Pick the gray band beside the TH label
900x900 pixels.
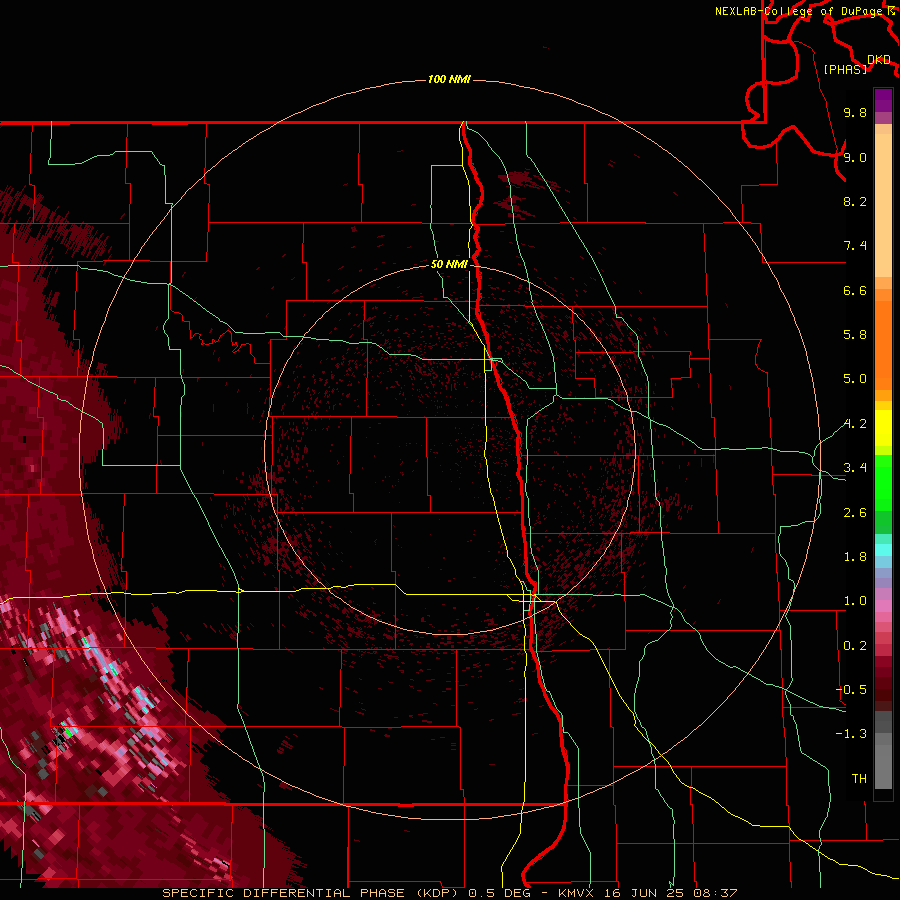click(x=883, y=767)
